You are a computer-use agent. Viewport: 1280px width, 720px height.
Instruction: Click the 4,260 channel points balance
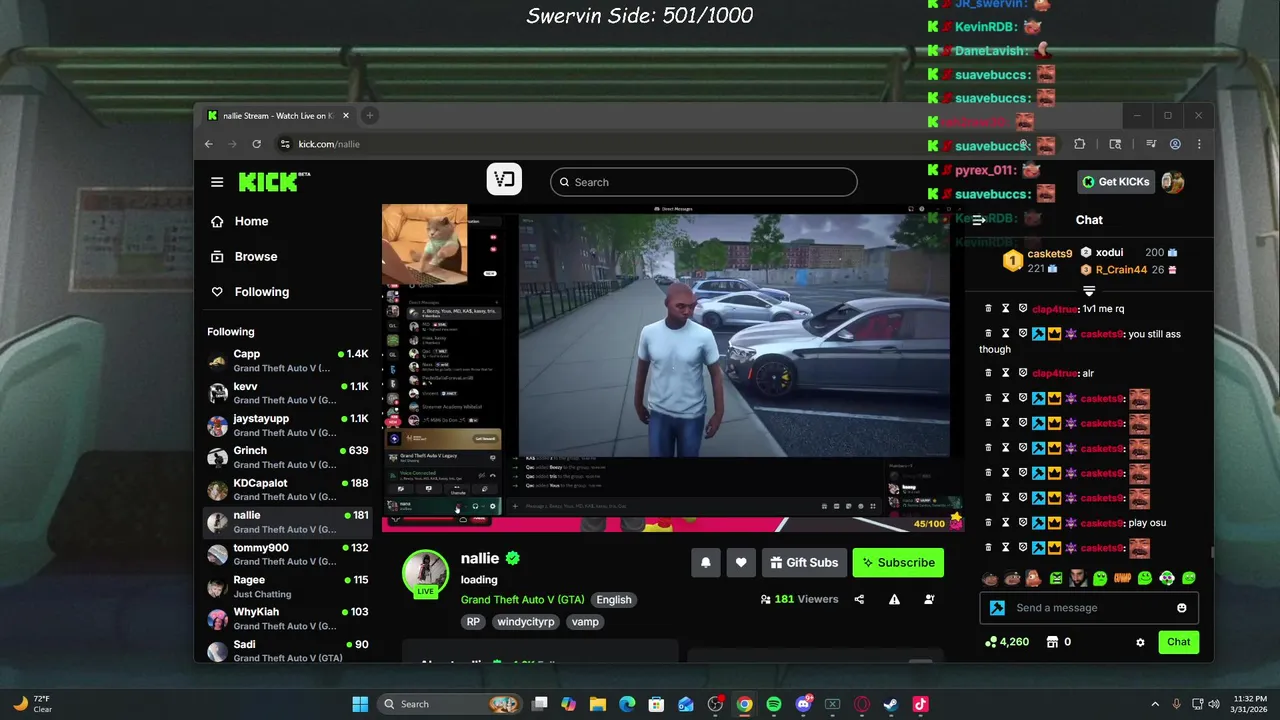pos(1007,642)
